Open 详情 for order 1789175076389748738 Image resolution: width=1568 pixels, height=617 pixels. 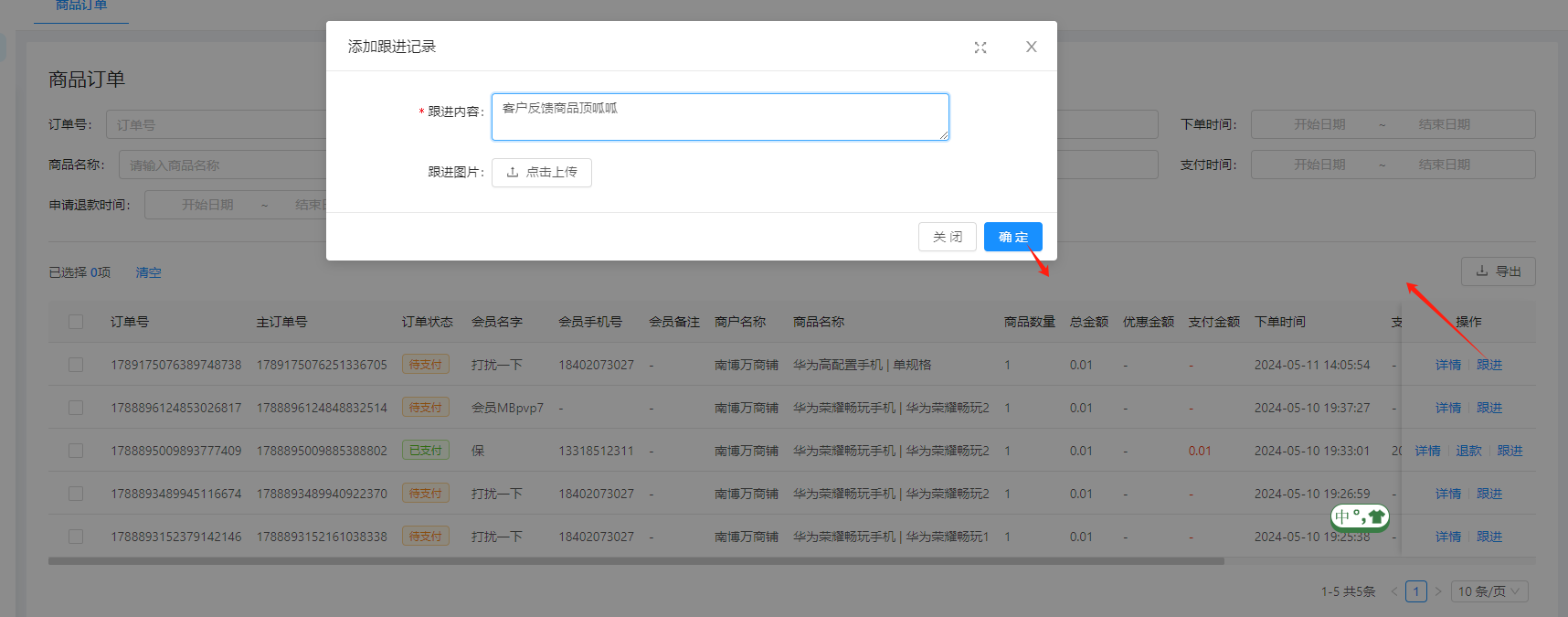(x=1448, y=365)
